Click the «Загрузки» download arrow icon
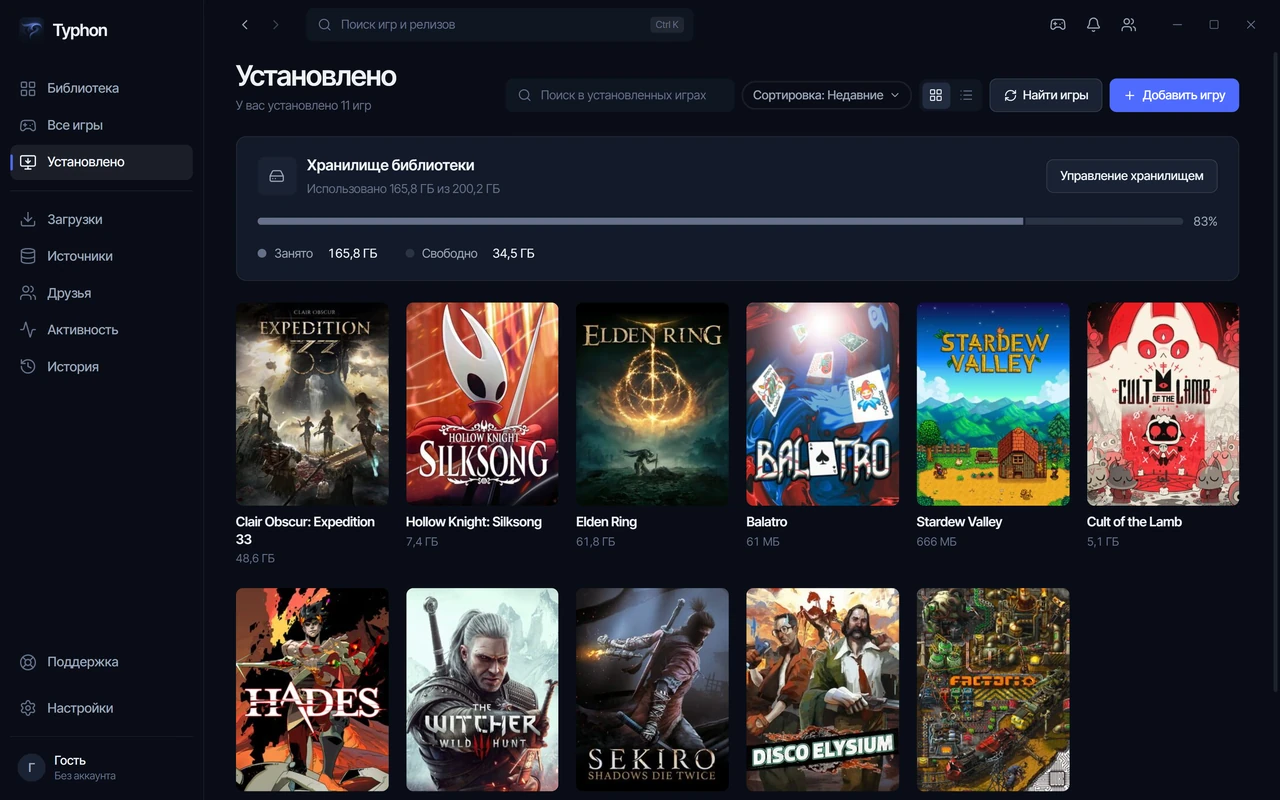 (x=28, y=220)
